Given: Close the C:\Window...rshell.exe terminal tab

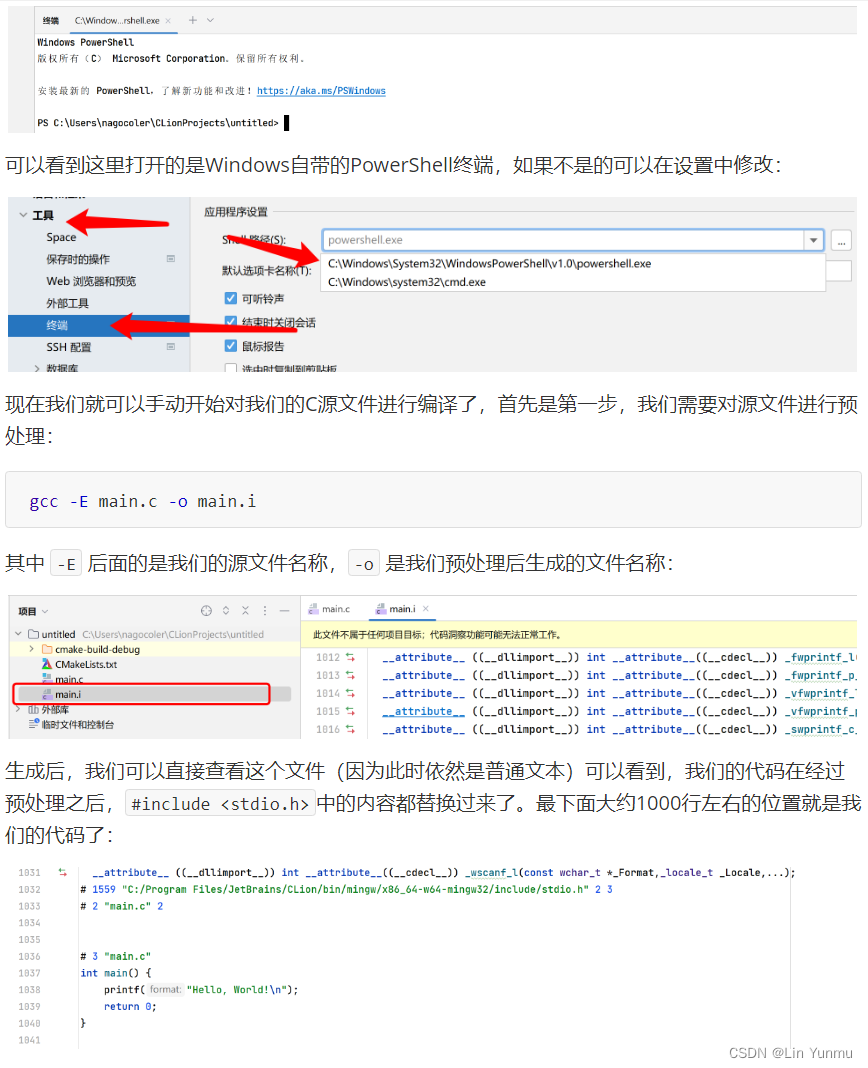Looking at the screenshot, I should tap(168, 20).
